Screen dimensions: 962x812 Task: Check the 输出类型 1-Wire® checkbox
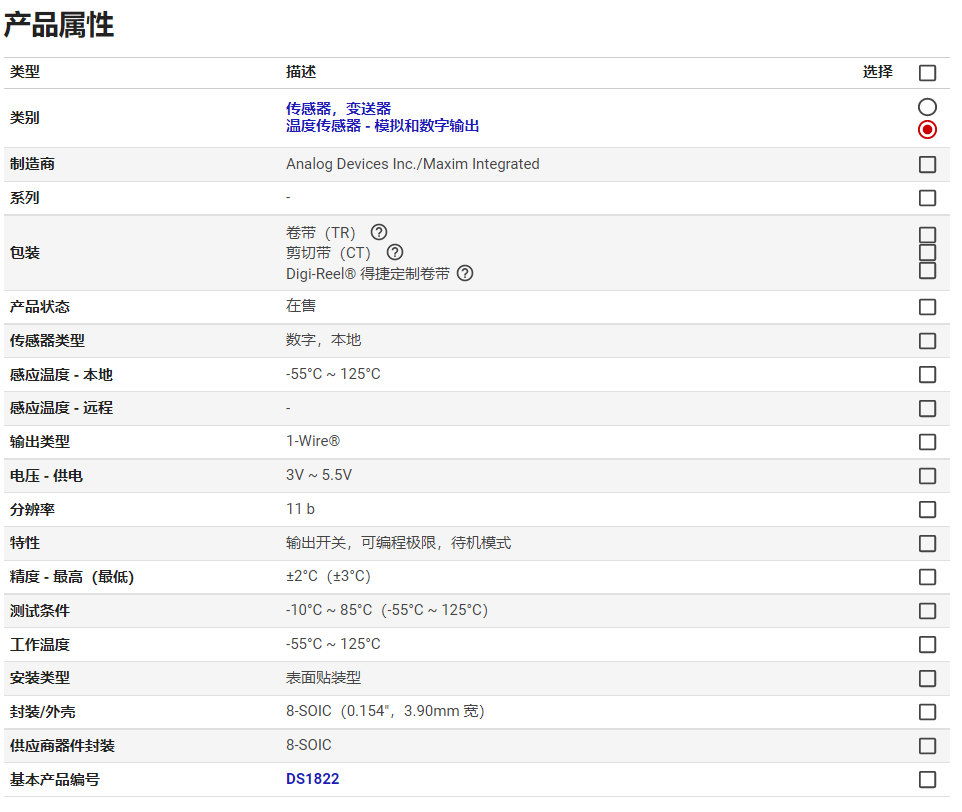click(x=927, y=442)
